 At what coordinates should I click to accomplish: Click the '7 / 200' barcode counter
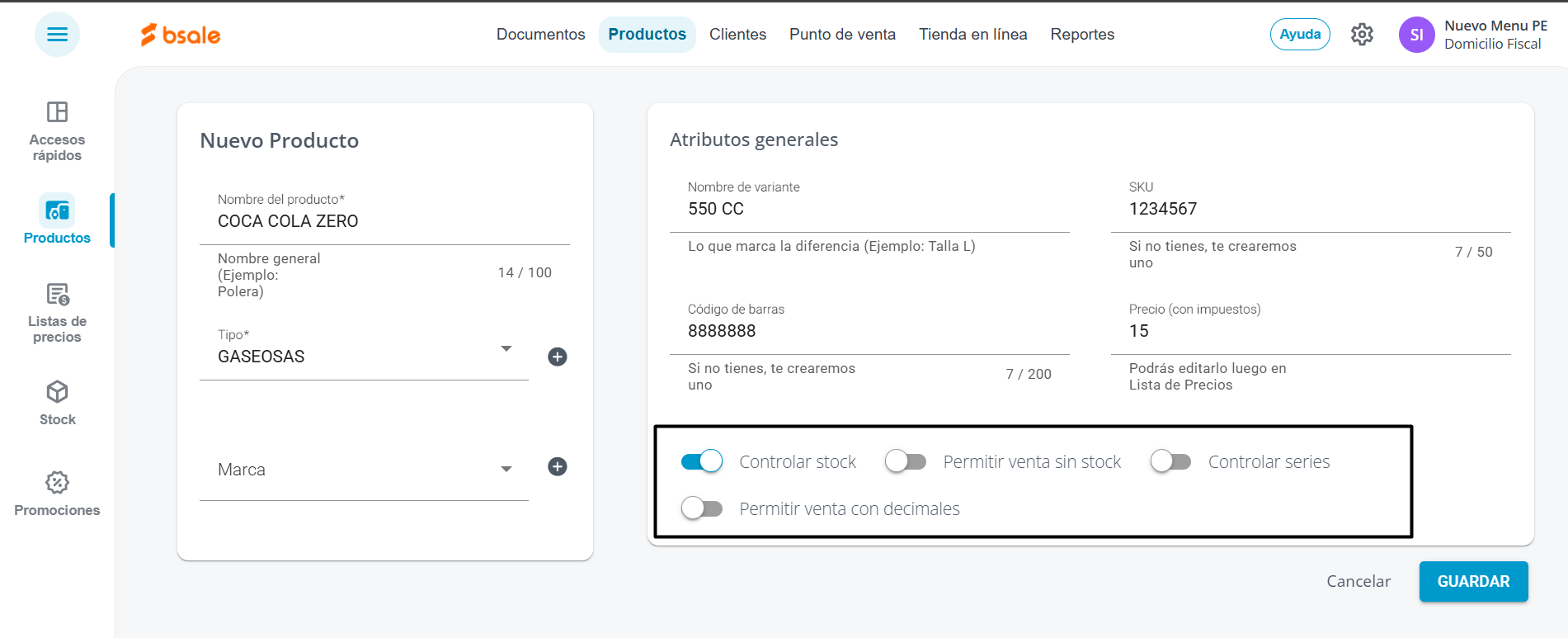(x=1029, y=374)
